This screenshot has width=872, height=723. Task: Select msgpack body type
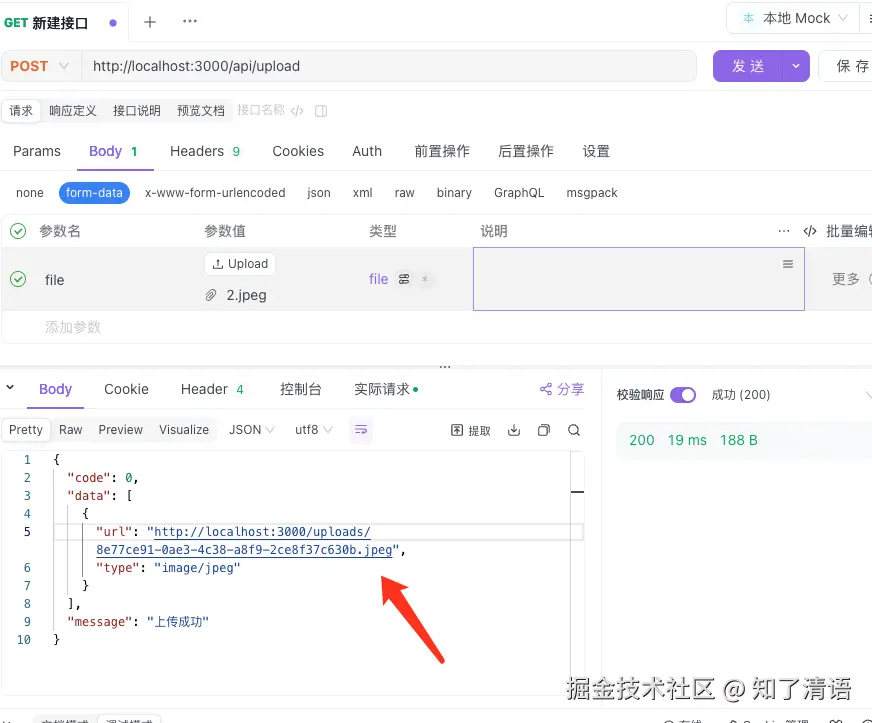click(x=592, y=193)
